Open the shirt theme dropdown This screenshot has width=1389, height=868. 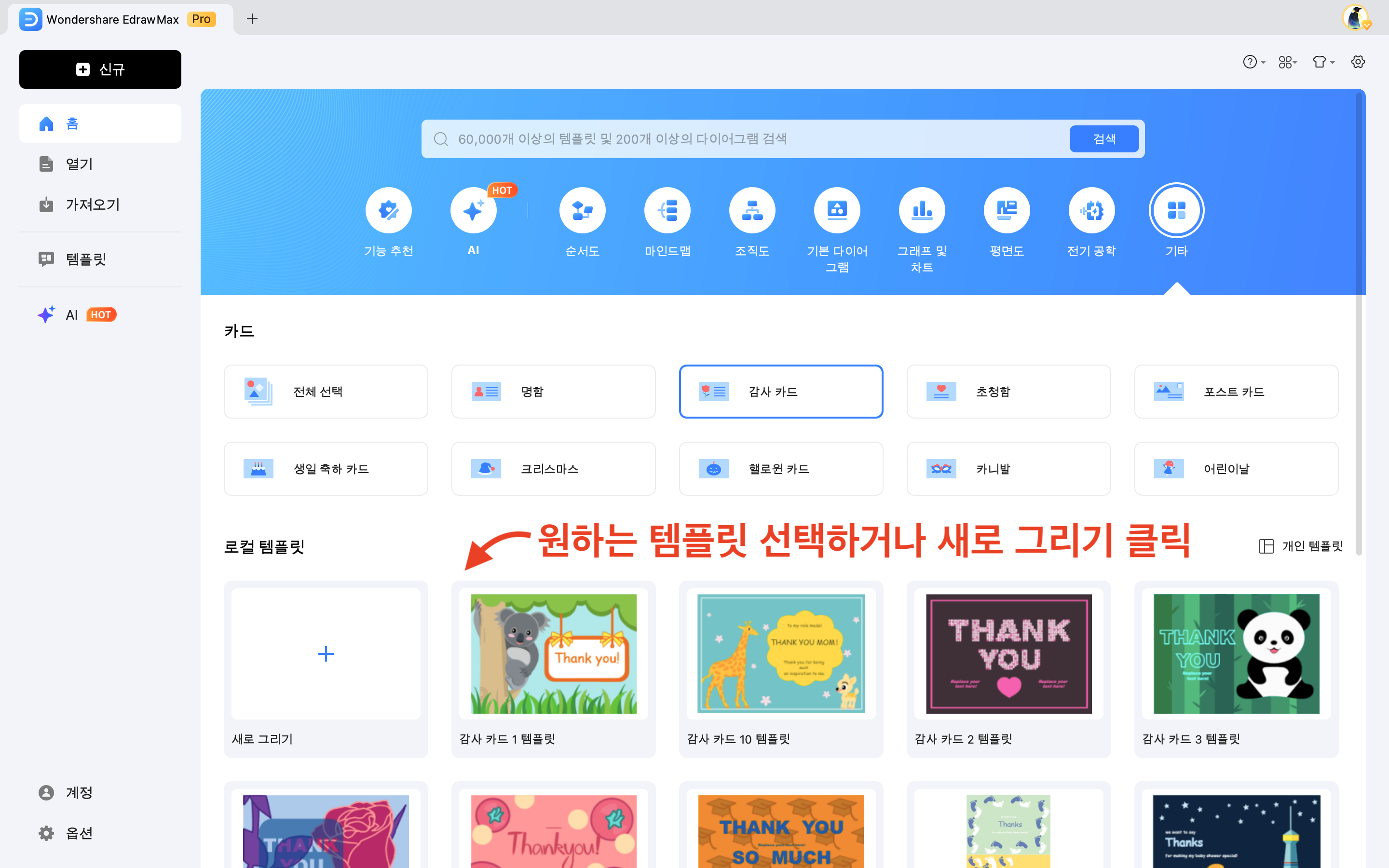pos(1323,62)
